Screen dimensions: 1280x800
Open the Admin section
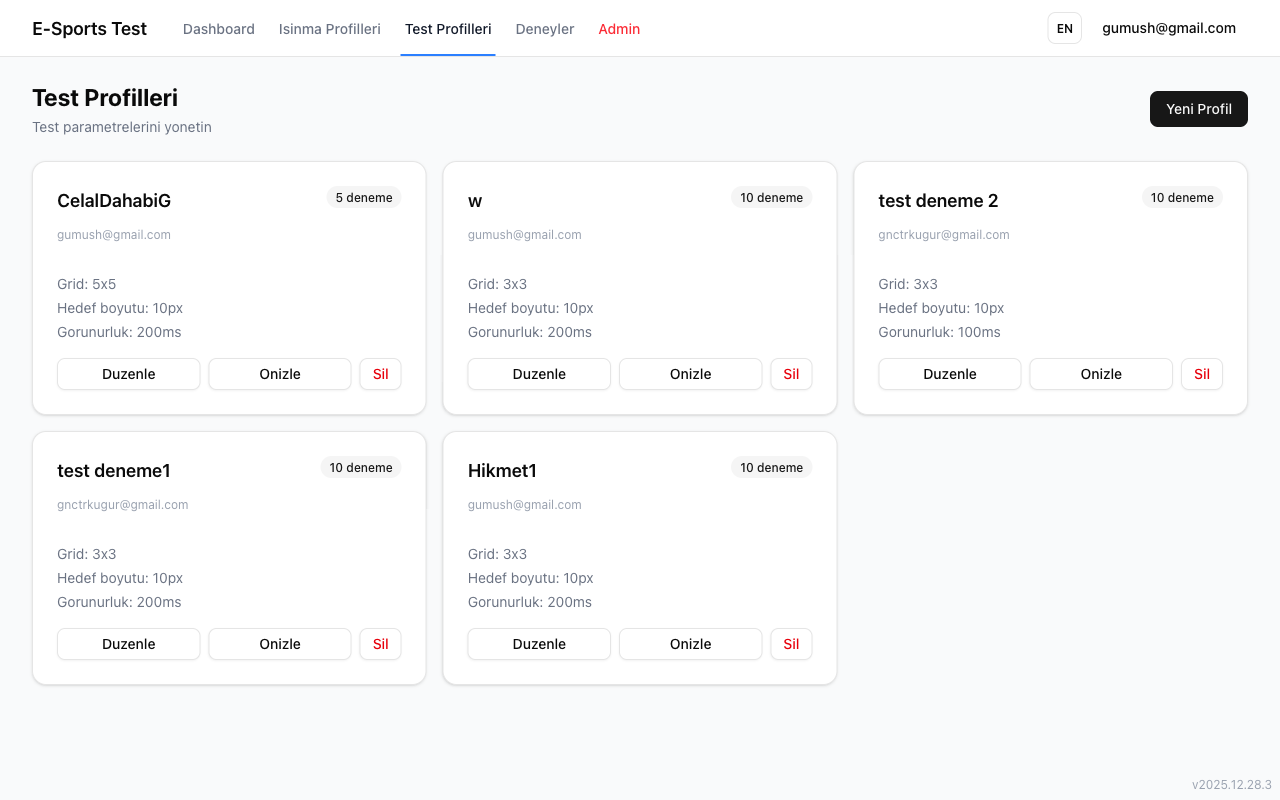tap(619, 29)
